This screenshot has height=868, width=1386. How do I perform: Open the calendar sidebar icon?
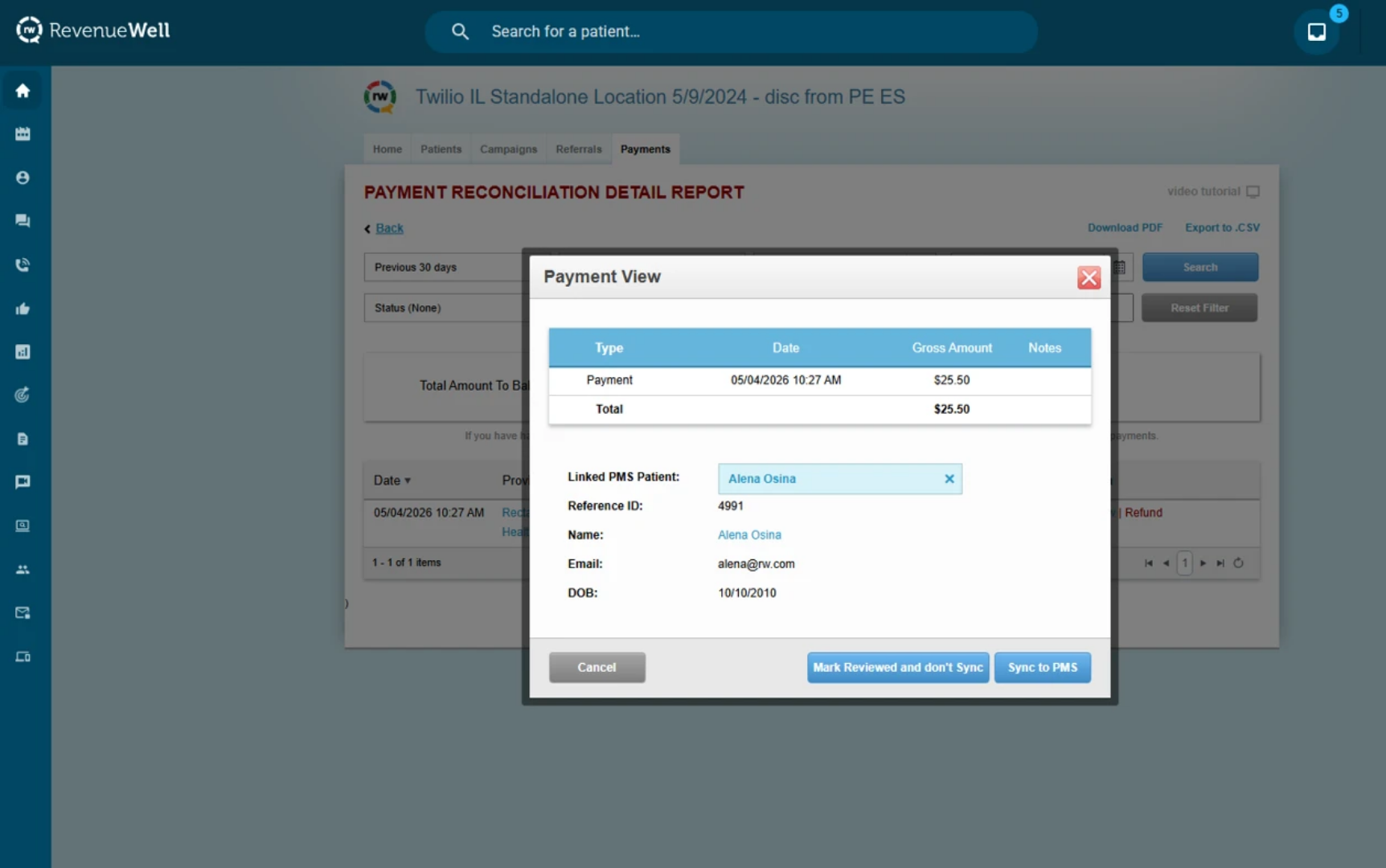coord(23,134)
